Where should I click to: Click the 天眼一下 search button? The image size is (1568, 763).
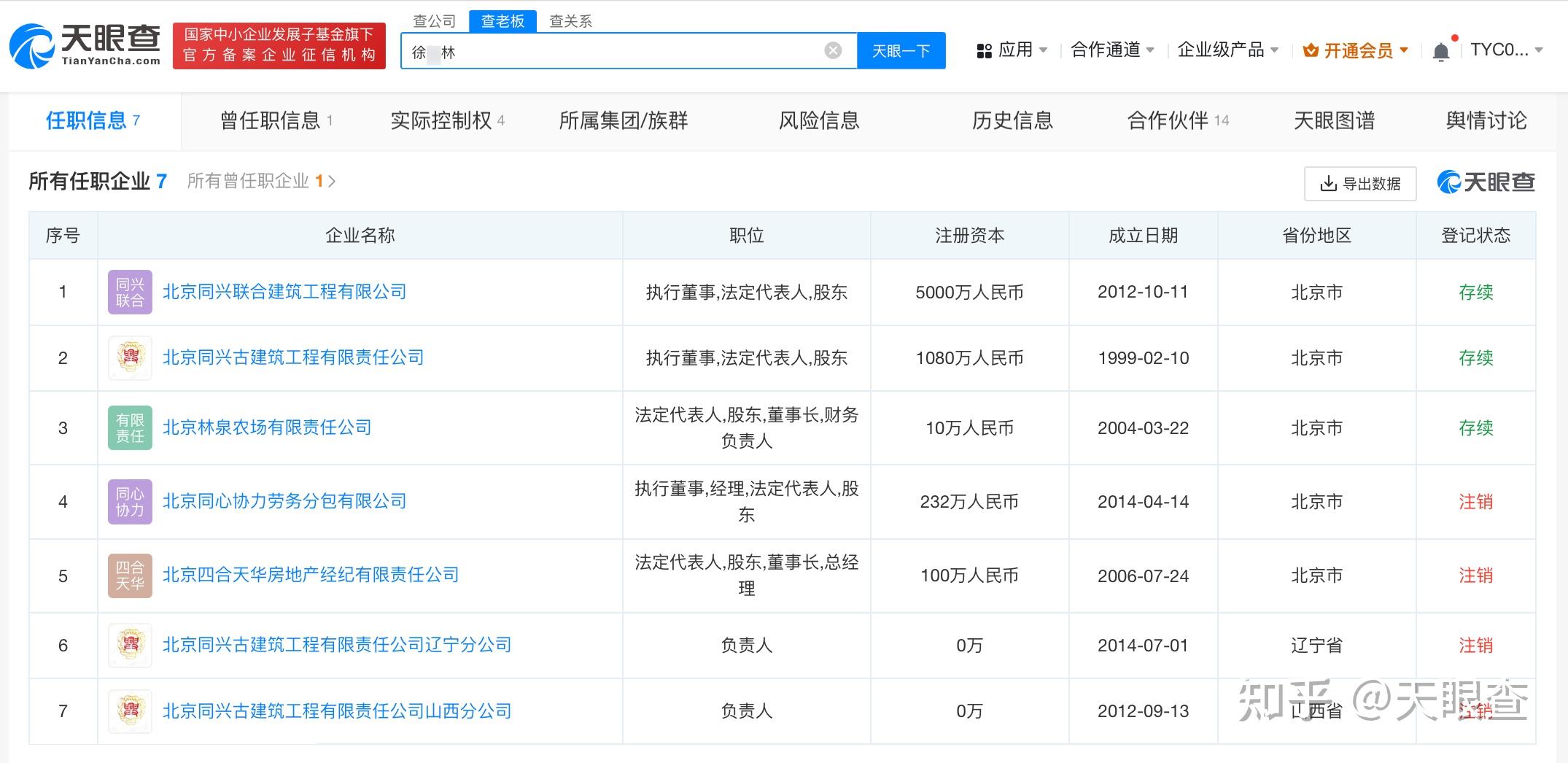901,51
